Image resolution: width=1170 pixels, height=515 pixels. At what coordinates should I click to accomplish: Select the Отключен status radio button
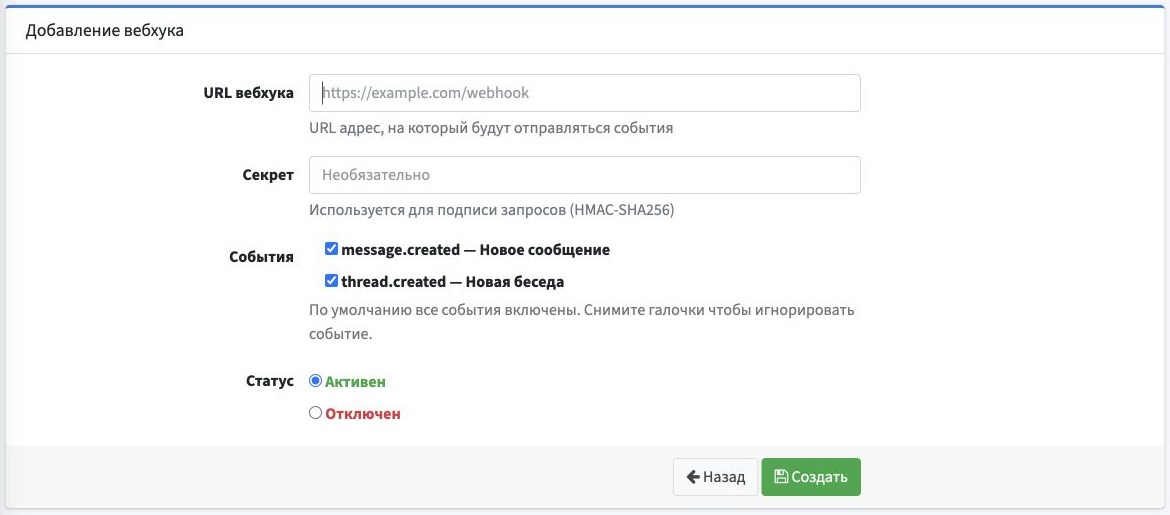(315, 413)
